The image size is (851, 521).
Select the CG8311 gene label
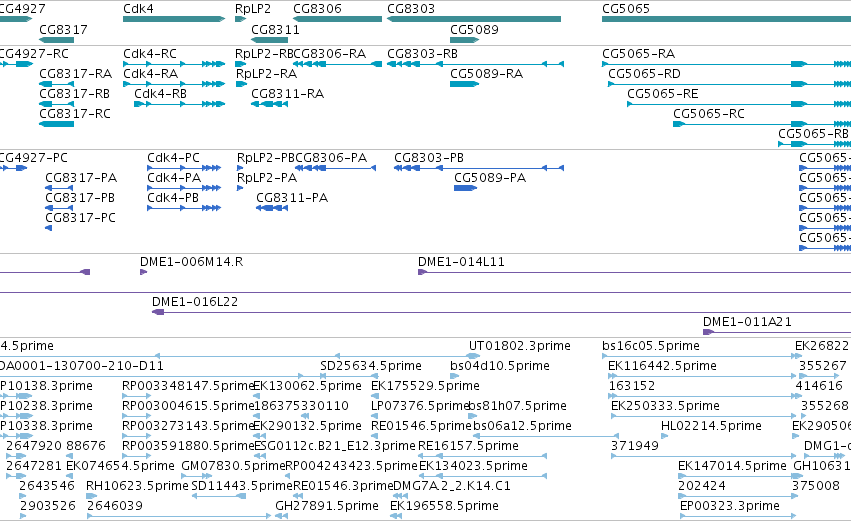point(276,29)
